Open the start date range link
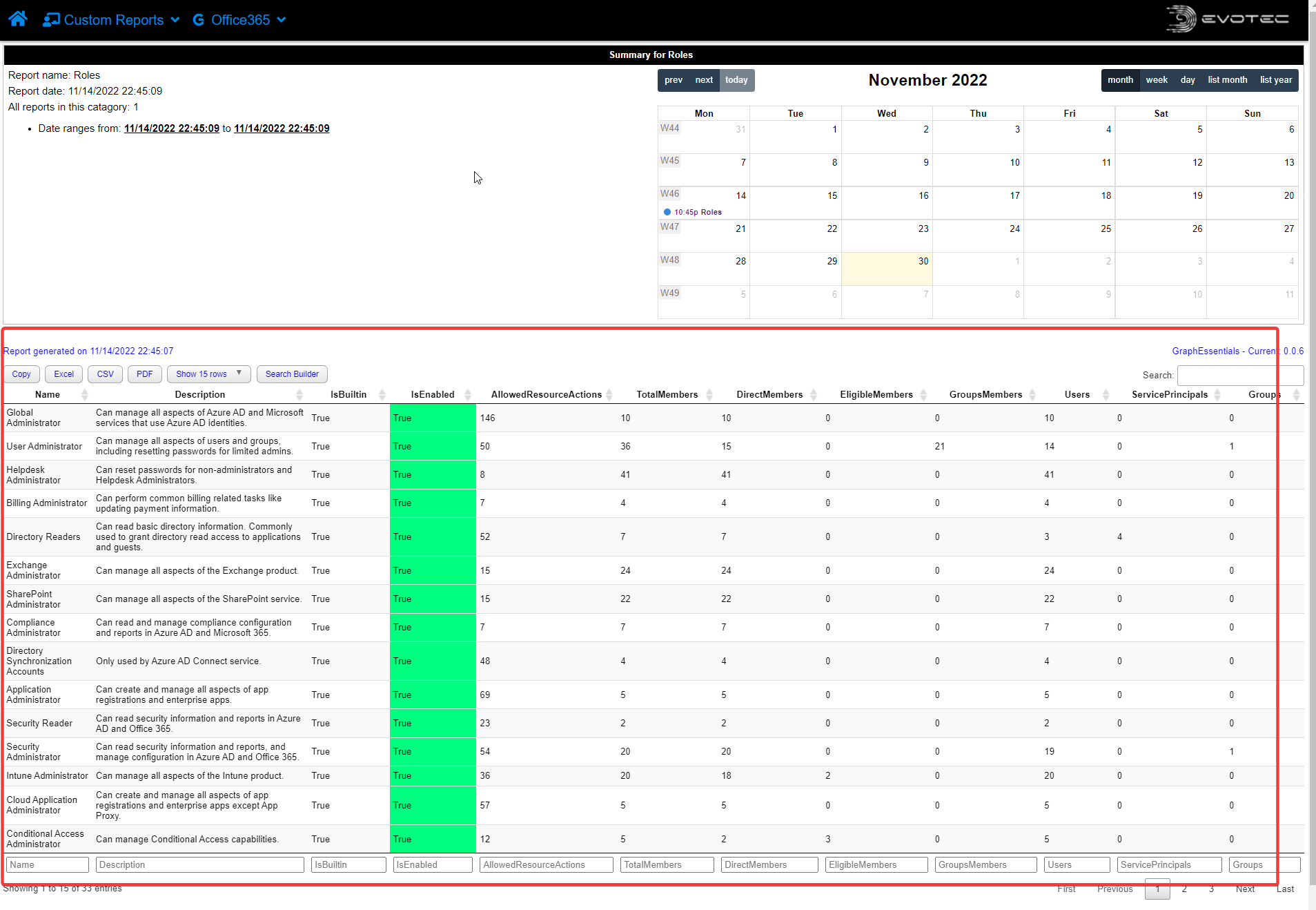This screenshot has width=1316, height=910. tap(172, 128)
